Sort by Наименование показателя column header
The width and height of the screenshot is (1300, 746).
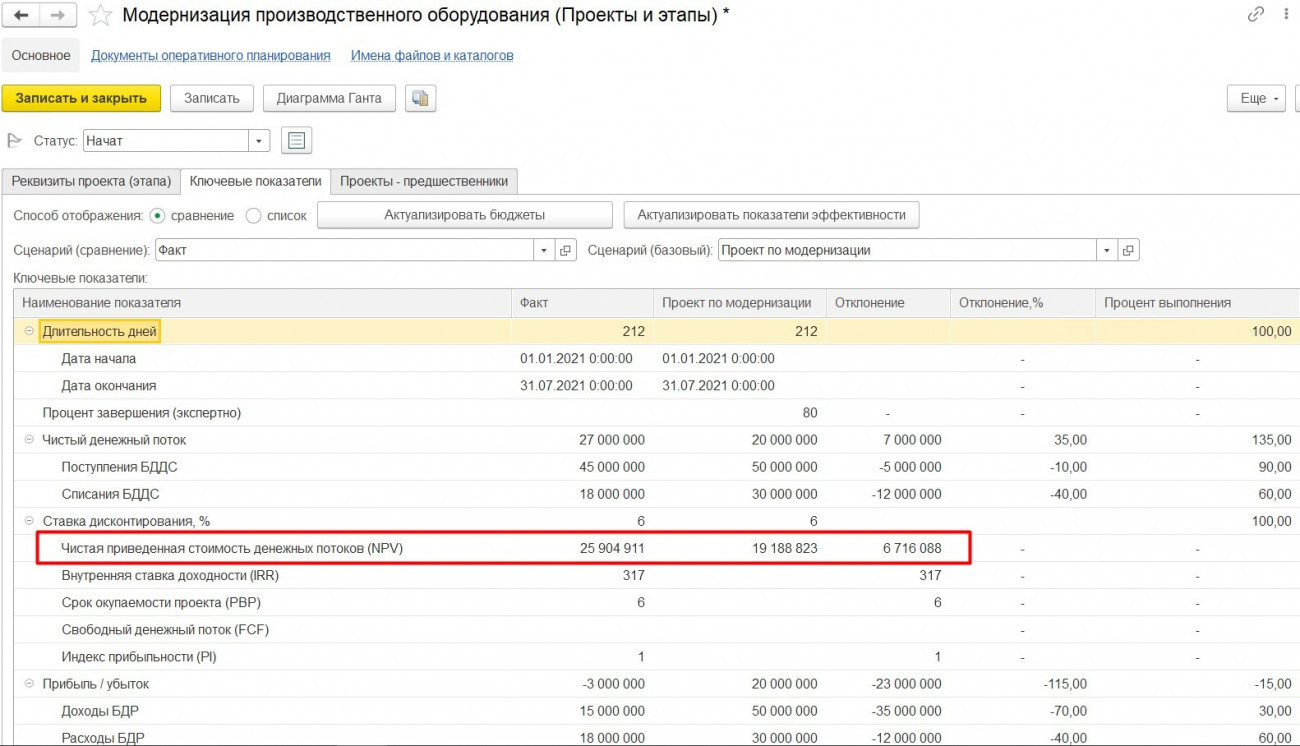click(262, 303)
